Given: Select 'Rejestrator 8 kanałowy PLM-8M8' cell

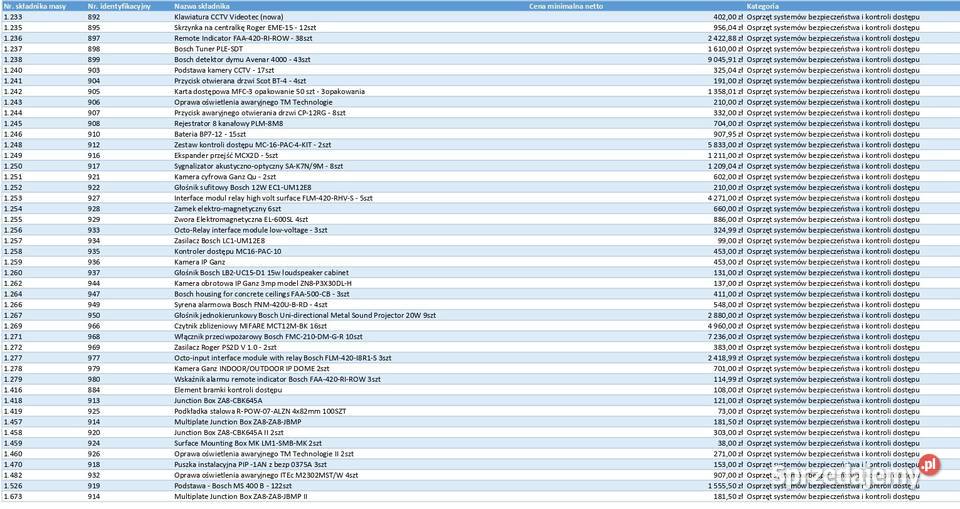Looking at the screenshot, I should 228,123.
